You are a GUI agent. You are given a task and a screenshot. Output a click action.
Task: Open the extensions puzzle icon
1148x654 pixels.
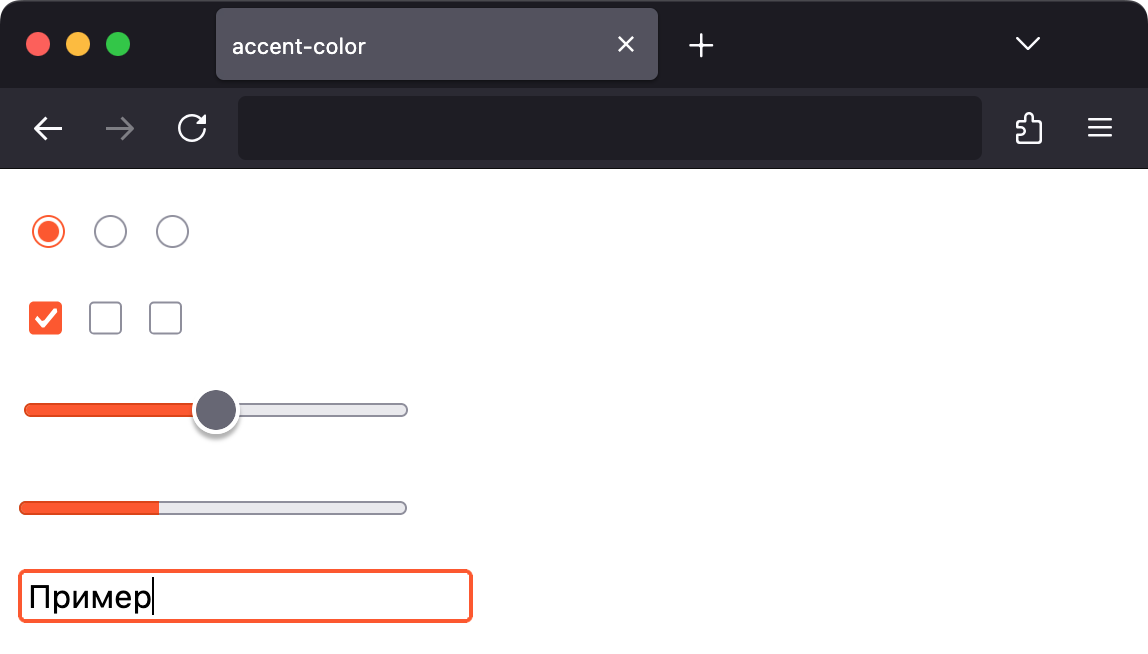click(1029, 128)
